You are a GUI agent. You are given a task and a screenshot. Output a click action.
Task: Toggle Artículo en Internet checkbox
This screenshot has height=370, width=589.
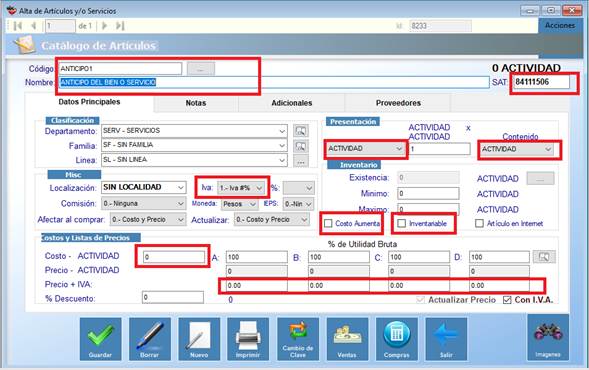click(x=479, y=224)
